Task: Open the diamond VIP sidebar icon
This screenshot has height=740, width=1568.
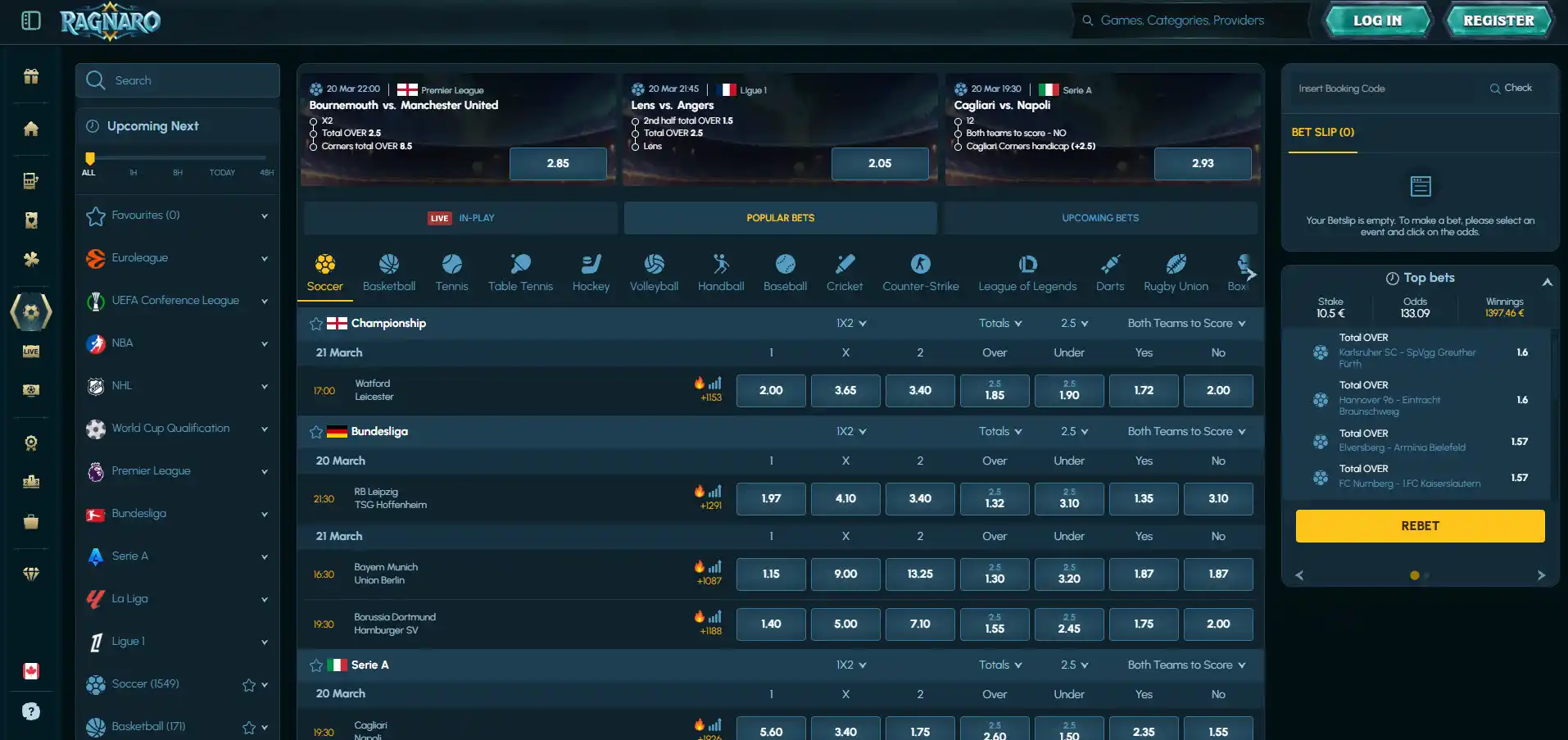Action: click(x=31, y=574)
